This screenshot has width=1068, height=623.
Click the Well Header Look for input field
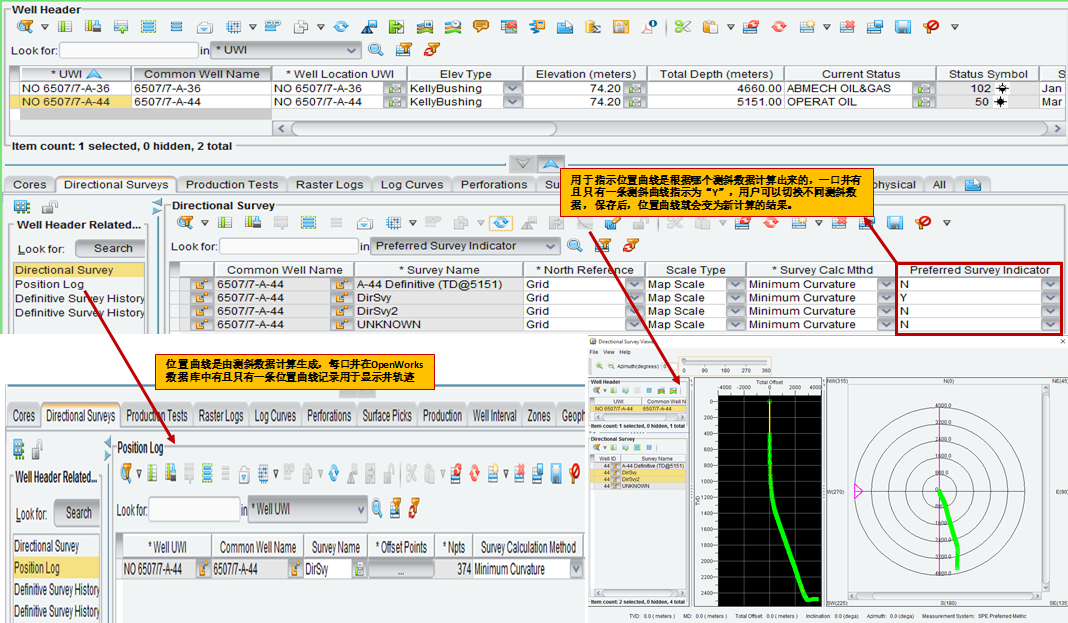129,50
